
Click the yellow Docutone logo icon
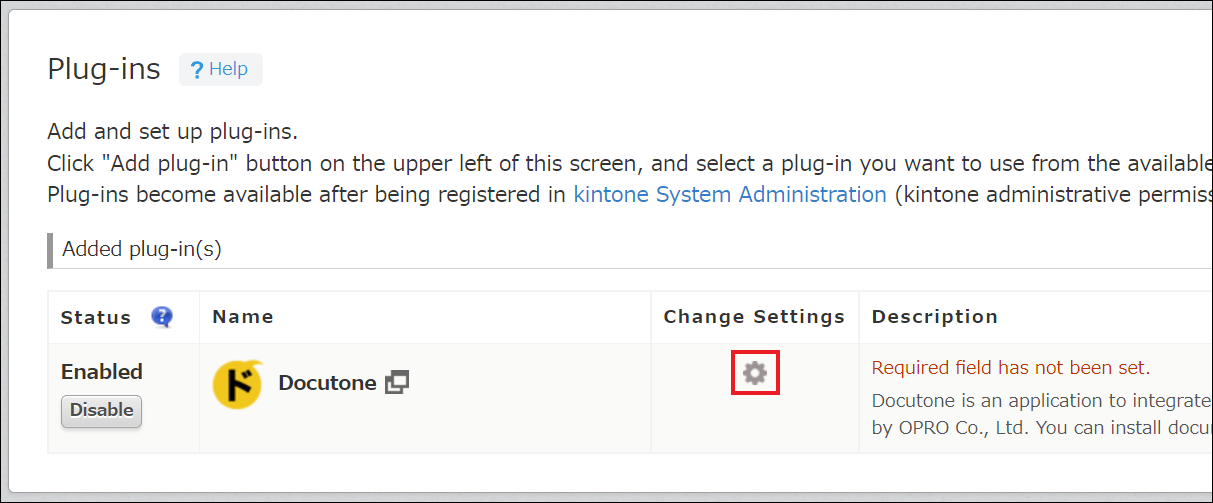click(238, 384)
